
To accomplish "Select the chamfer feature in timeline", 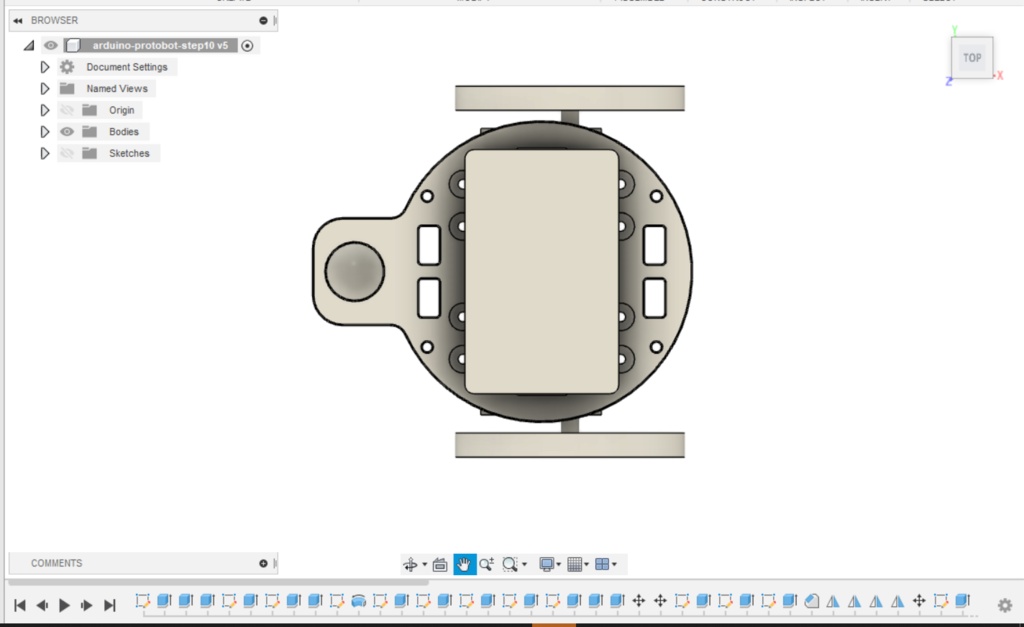I will point(812,601).
